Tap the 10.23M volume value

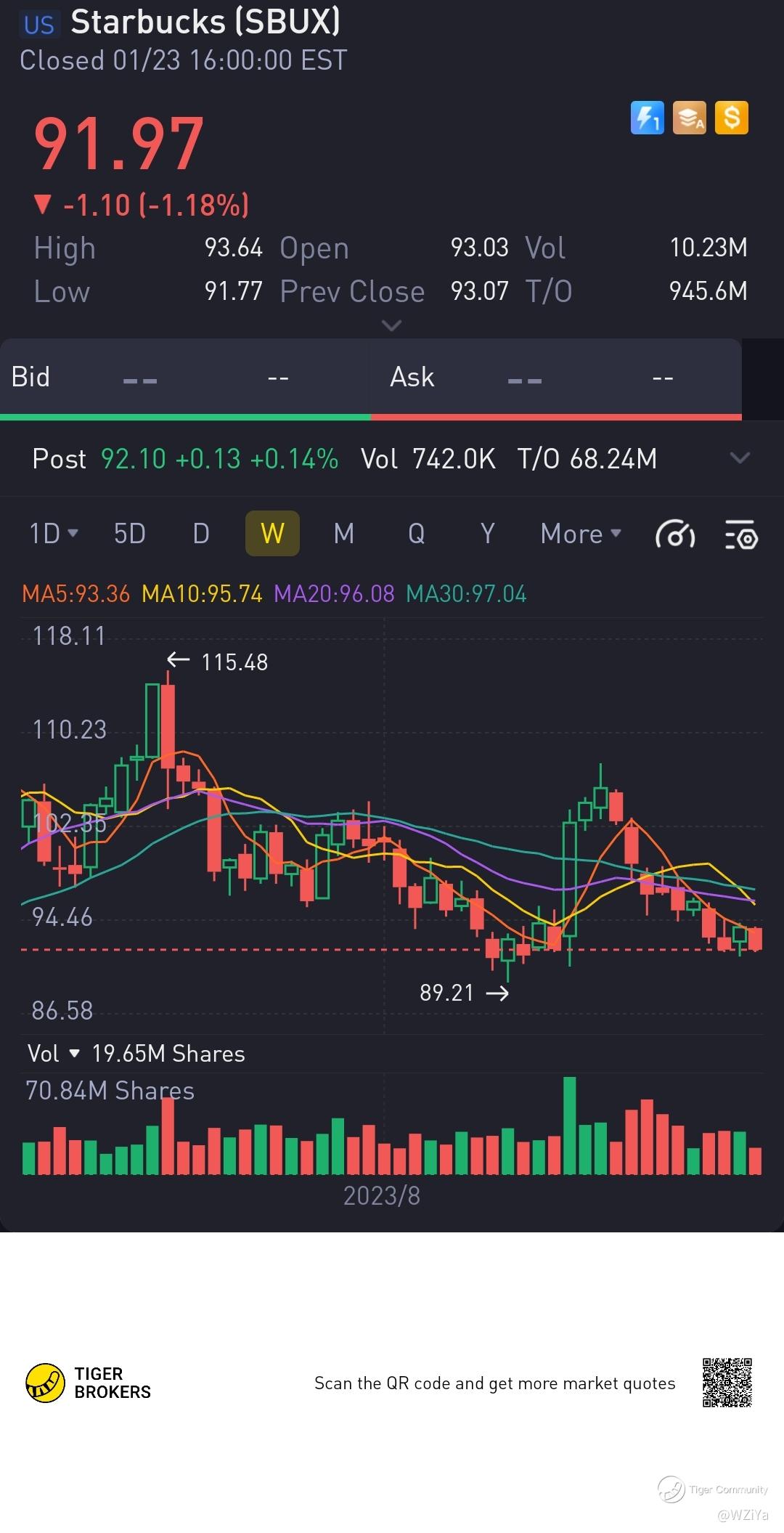tap(709, 248)
